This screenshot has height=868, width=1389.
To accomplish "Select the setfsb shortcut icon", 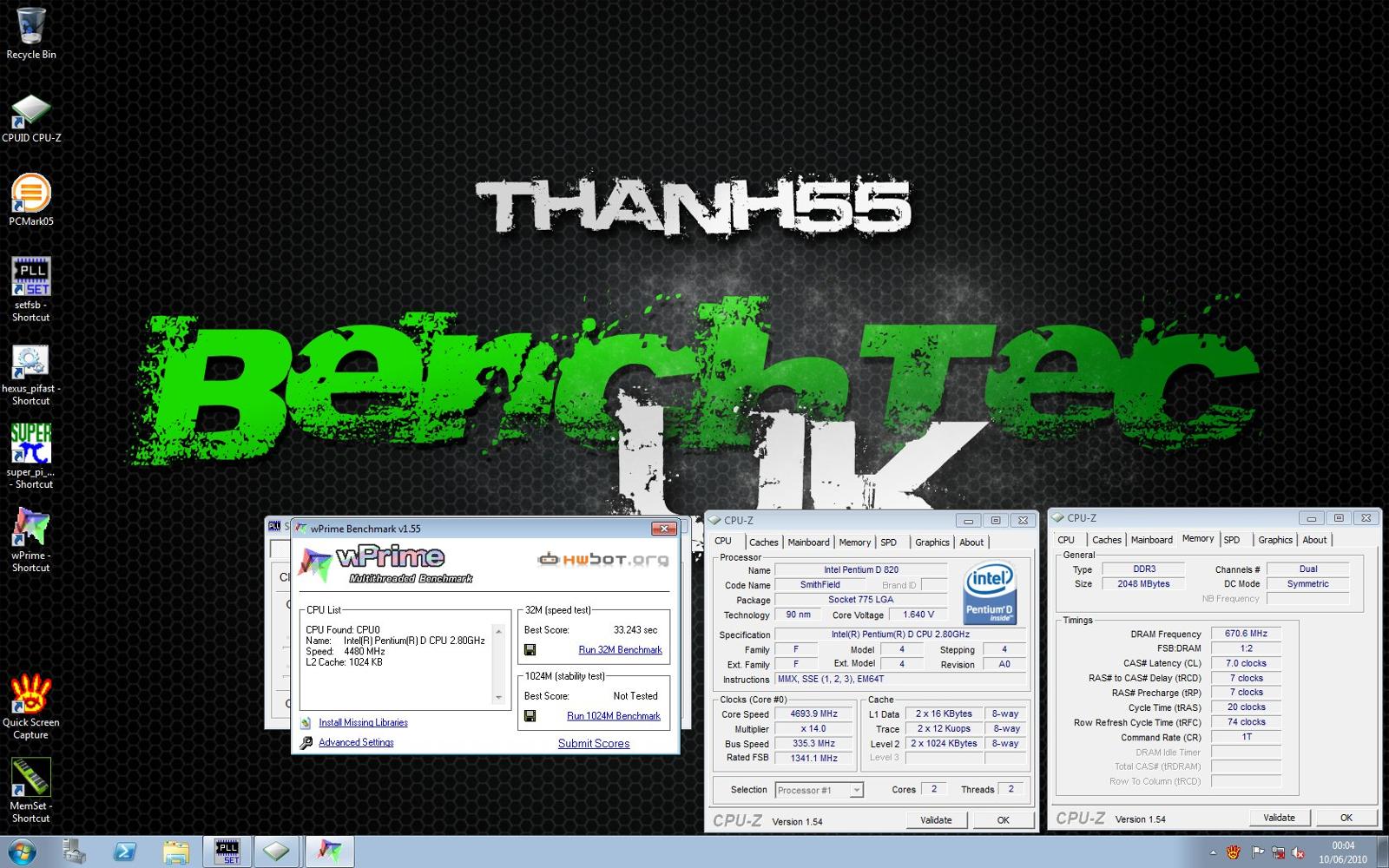I will coord(31,290).
